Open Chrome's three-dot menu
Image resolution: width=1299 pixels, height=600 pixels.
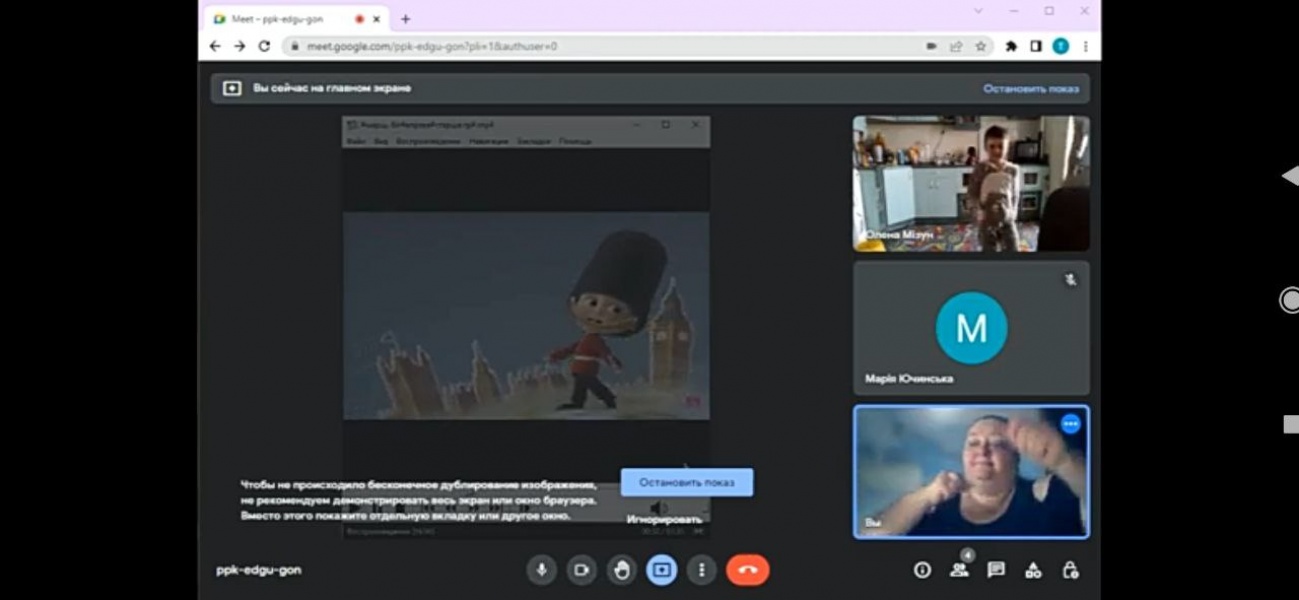(x=1085, y=46)
